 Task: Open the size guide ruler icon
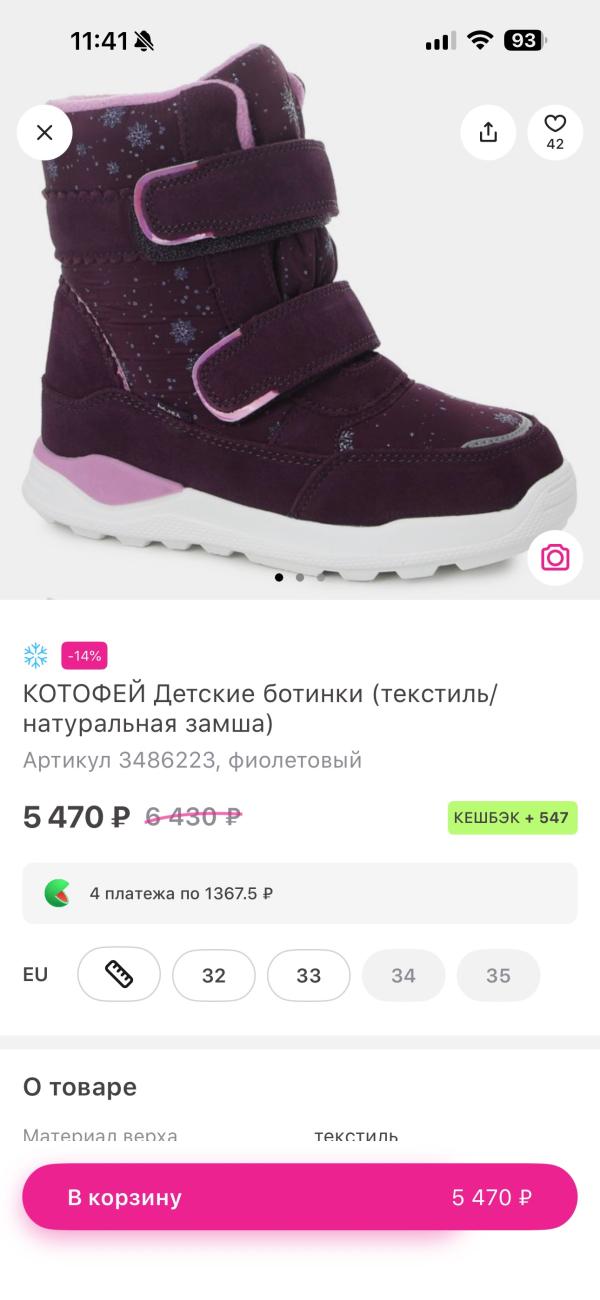click(119, 975)
